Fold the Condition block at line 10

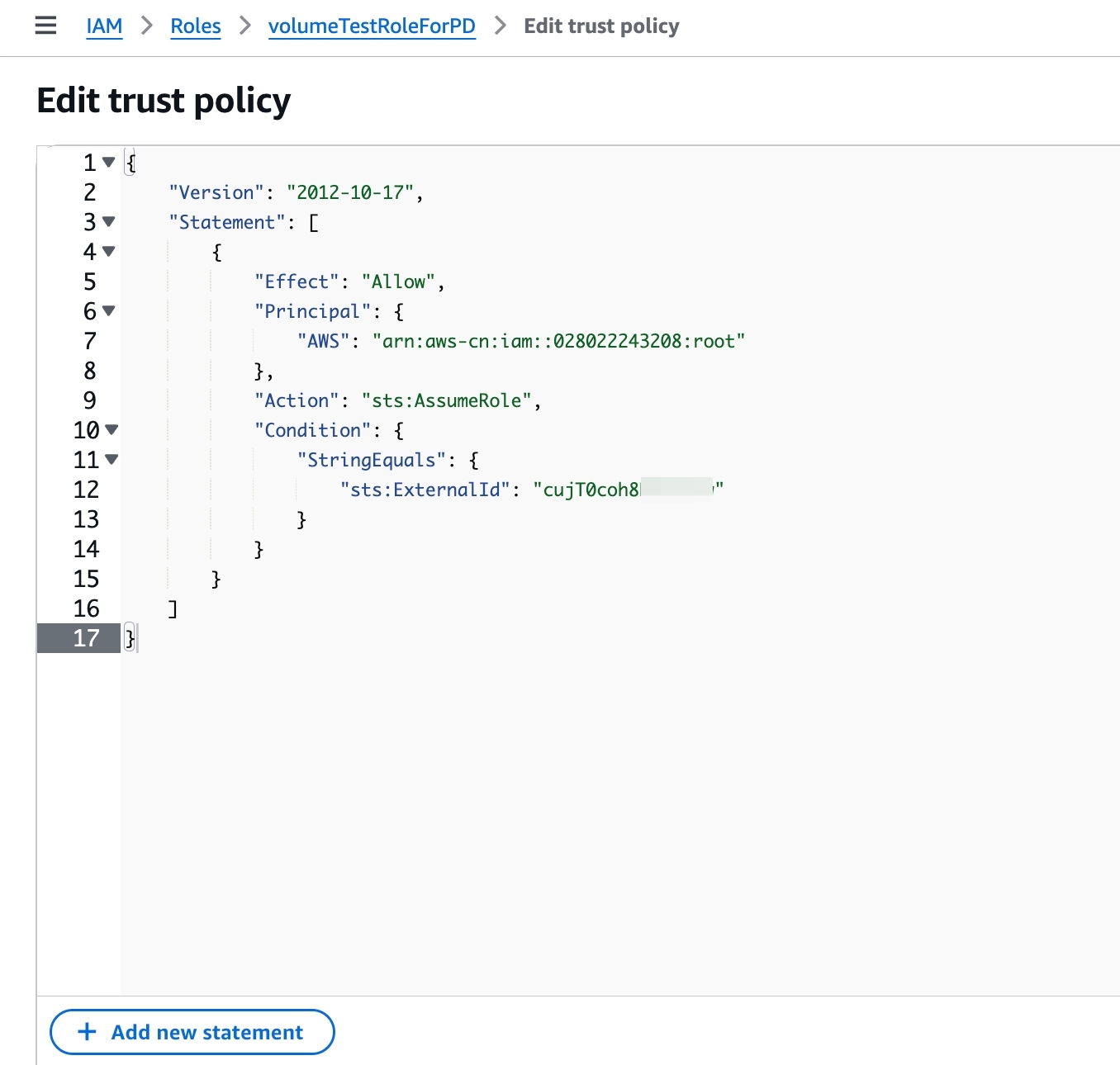pyautogui.click(x=112, y=430)
